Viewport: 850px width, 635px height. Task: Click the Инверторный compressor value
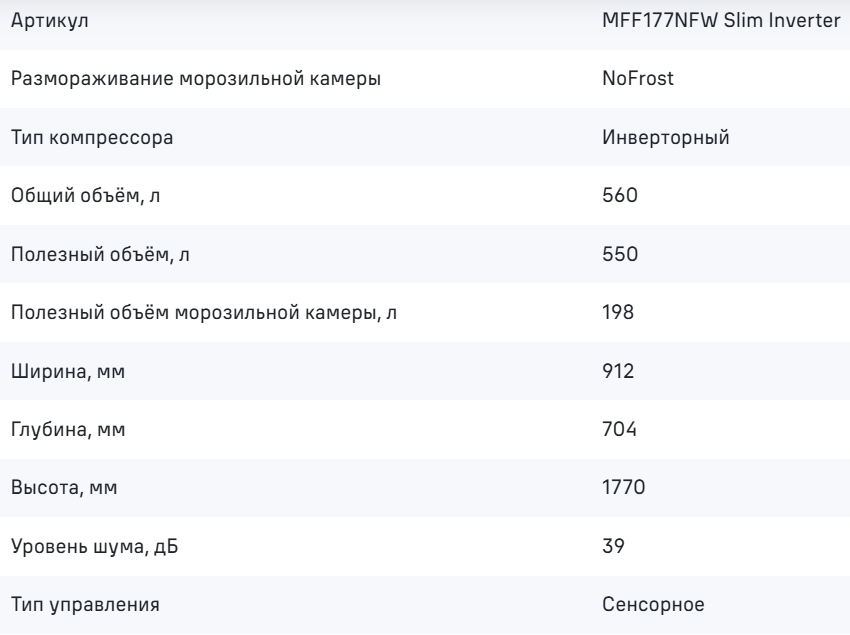pyautogui.click(x=666, y=137)
